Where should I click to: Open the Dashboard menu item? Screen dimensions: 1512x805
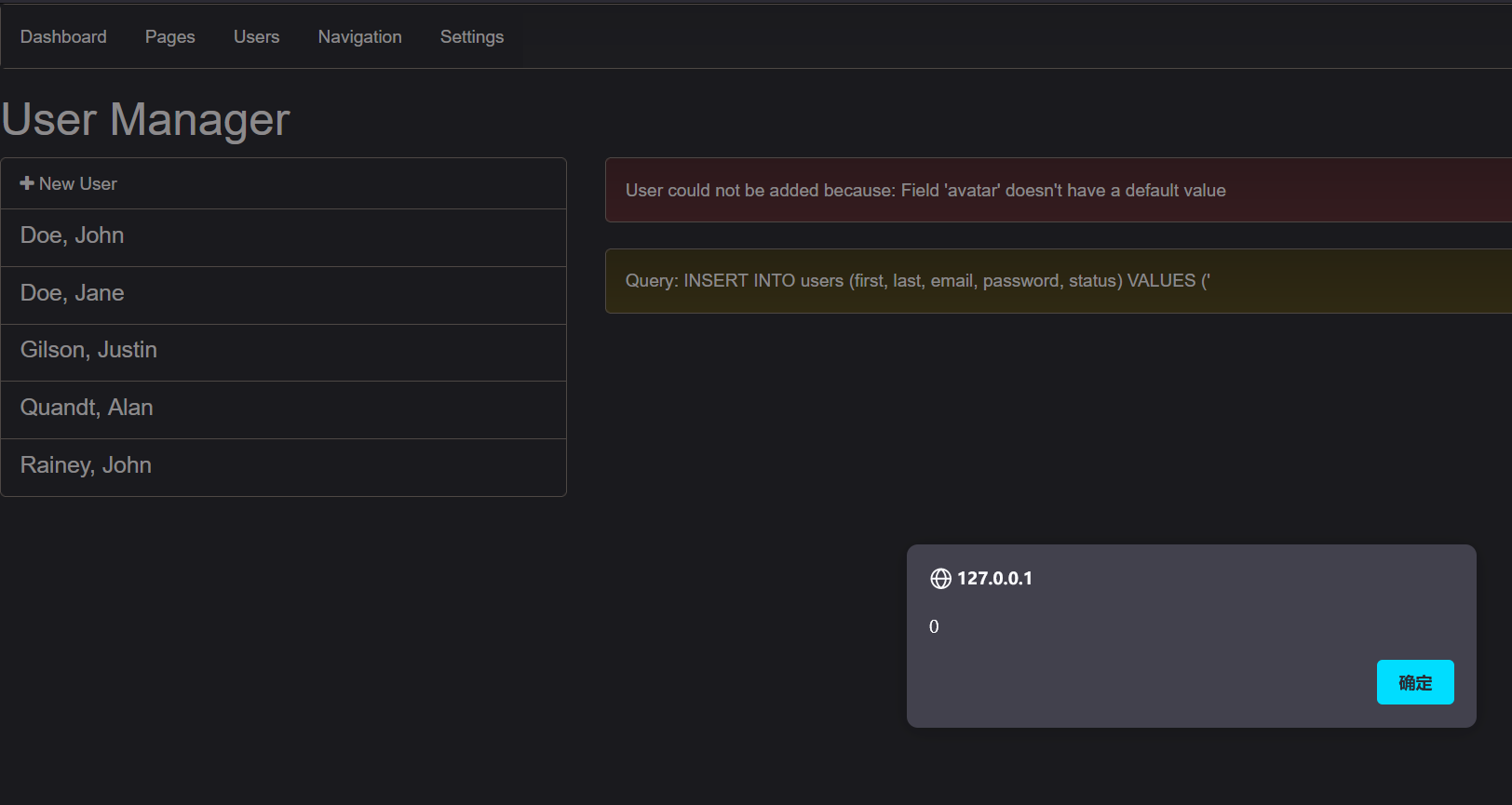click(63, 37)
